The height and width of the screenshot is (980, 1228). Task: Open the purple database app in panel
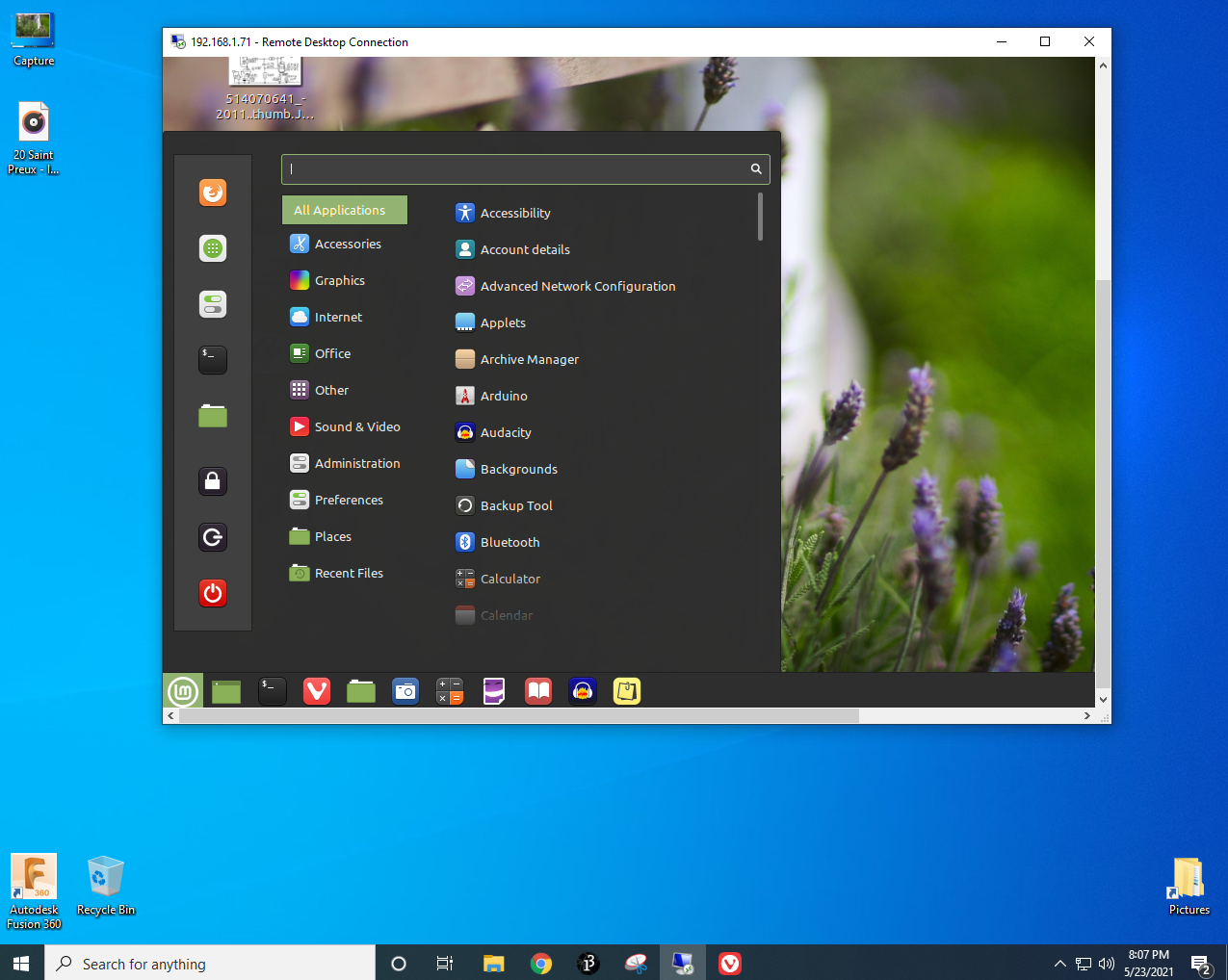pyautogui.click(x=494, y=691)
